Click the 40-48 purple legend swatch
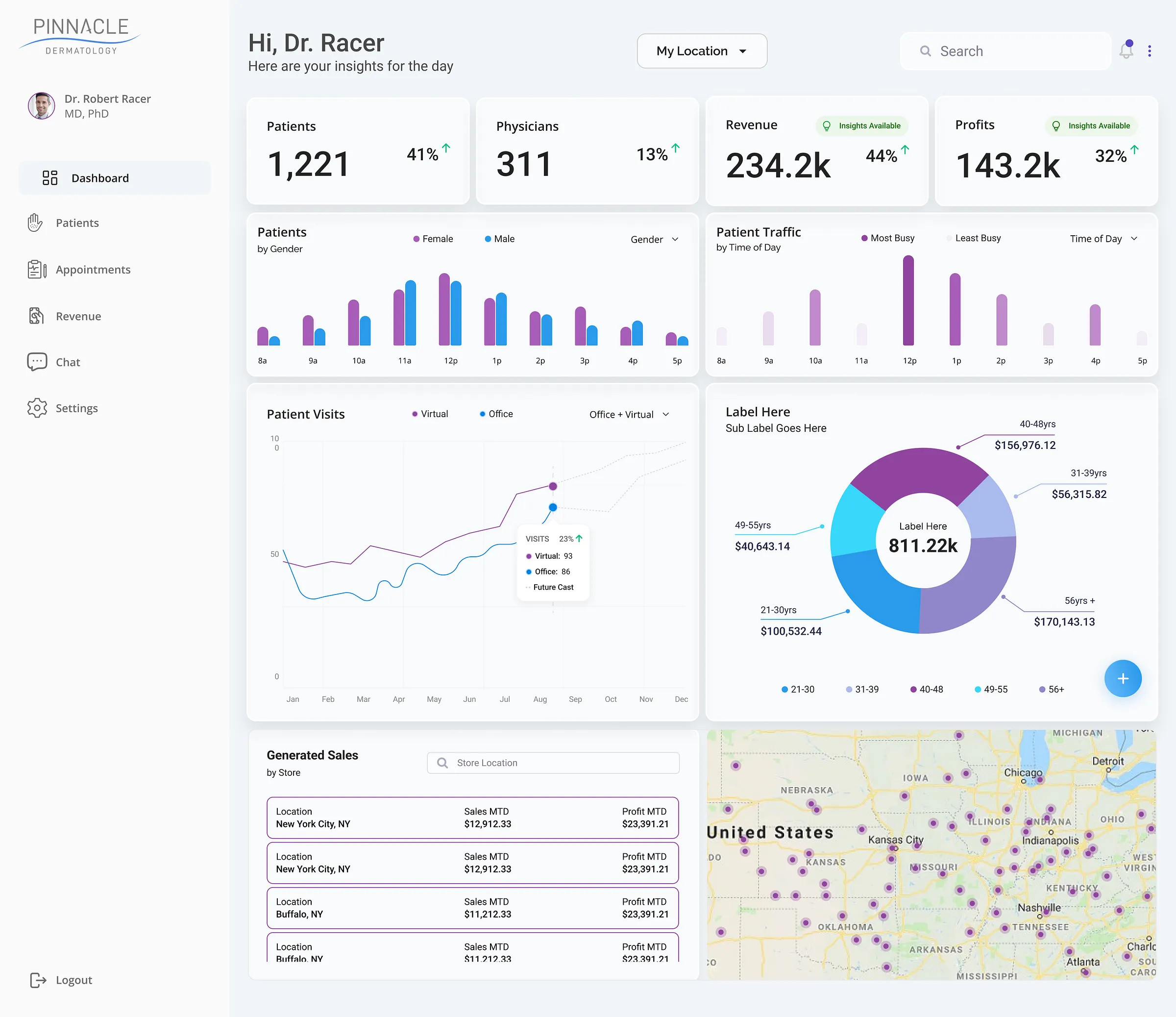This screenshot has width=1176, height=1017. 913,690
